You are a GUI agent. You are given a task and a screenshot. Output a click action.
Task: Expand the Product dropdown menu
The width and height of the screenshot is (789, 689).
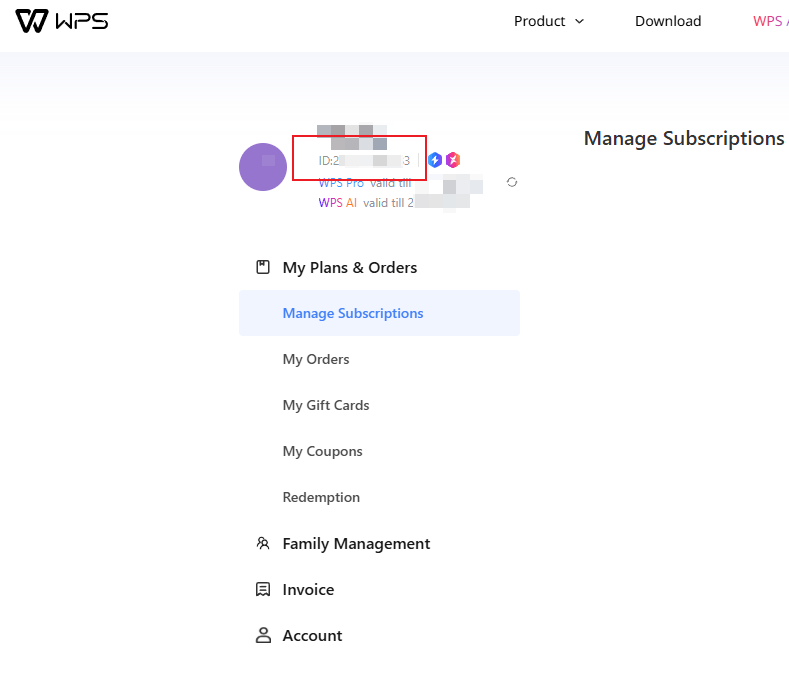point(548,21)
